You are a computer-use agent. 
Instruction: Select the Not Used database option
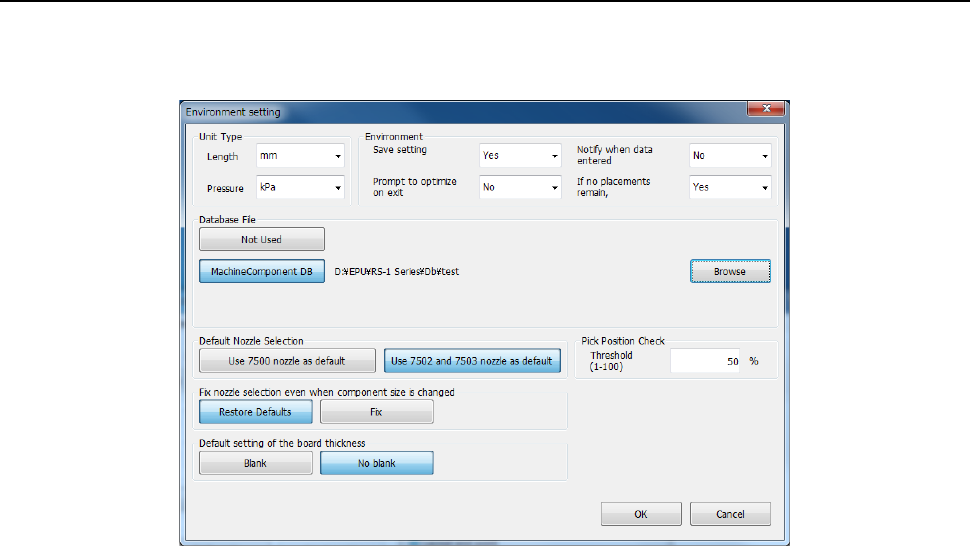[x=262, y=239]
